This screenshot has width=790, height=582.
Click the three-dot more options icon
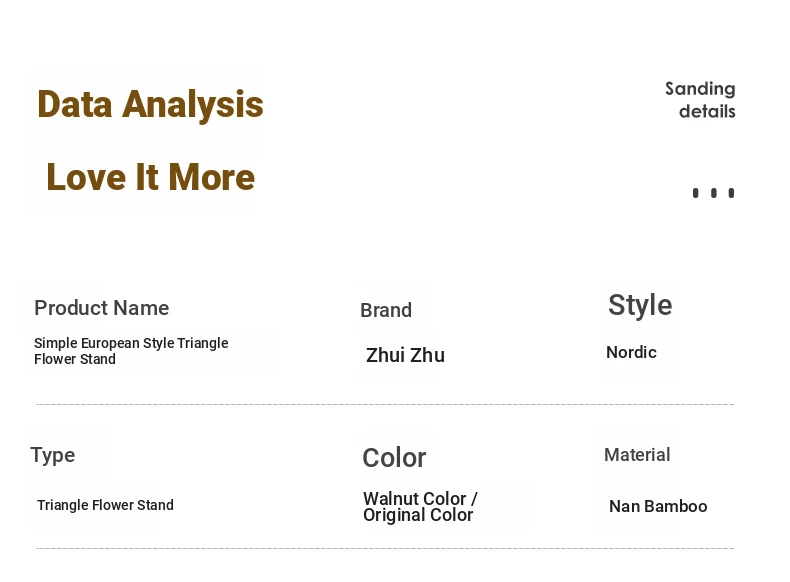(x=713, y=193)
